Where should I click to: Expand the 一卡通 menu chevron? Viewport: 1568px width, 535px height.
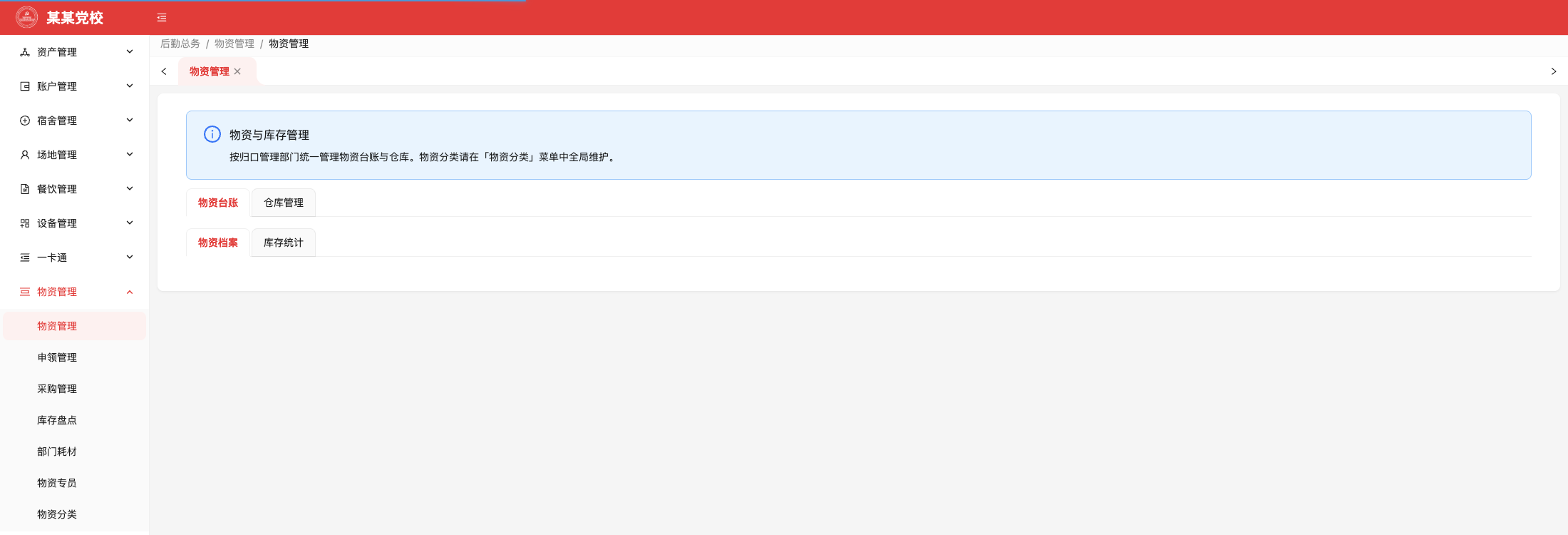(130, 257)
